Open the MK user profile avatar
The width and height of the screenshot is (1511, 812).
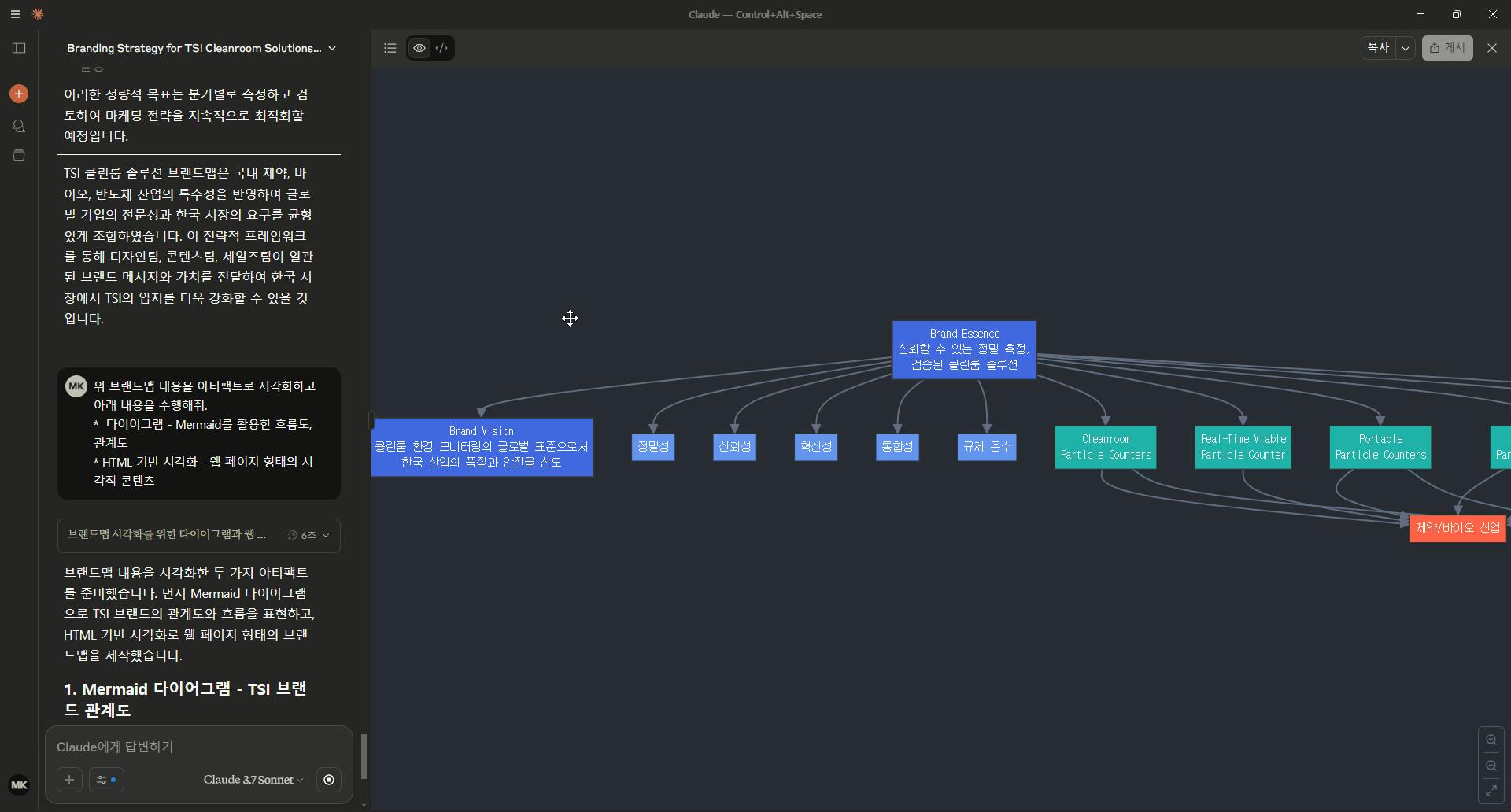click(x=19, y=785)
